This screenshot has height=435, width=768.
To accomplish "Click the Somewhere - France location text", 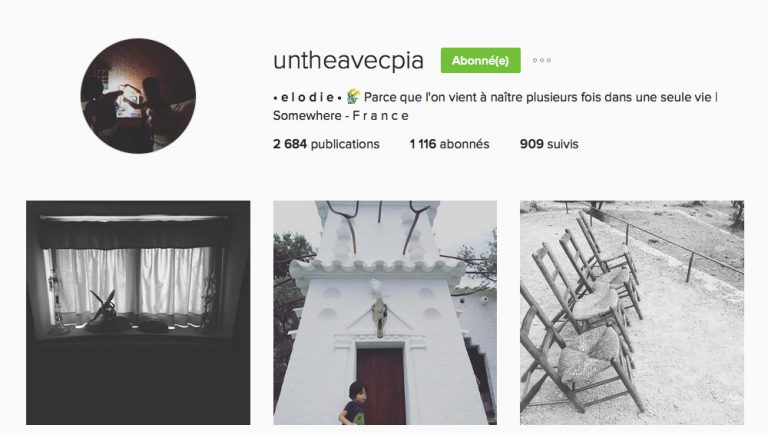I will pyautogui.click(x=341, y=116).
